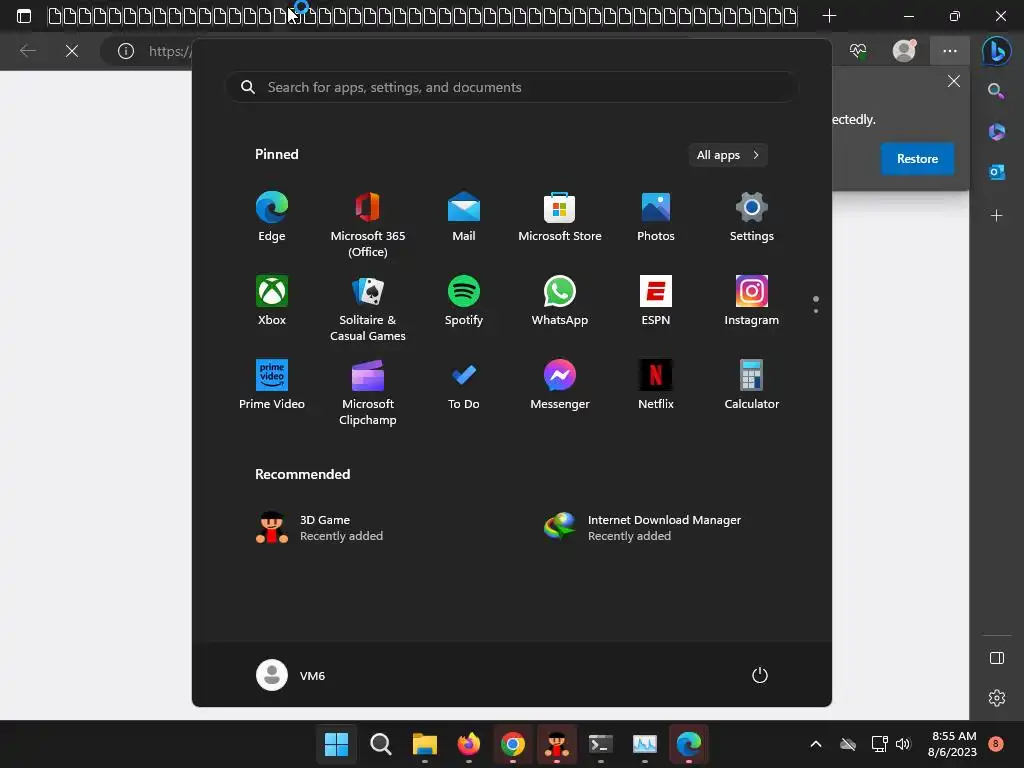
Task: Open File Explorer from taskbar
Action: point(424,744)
